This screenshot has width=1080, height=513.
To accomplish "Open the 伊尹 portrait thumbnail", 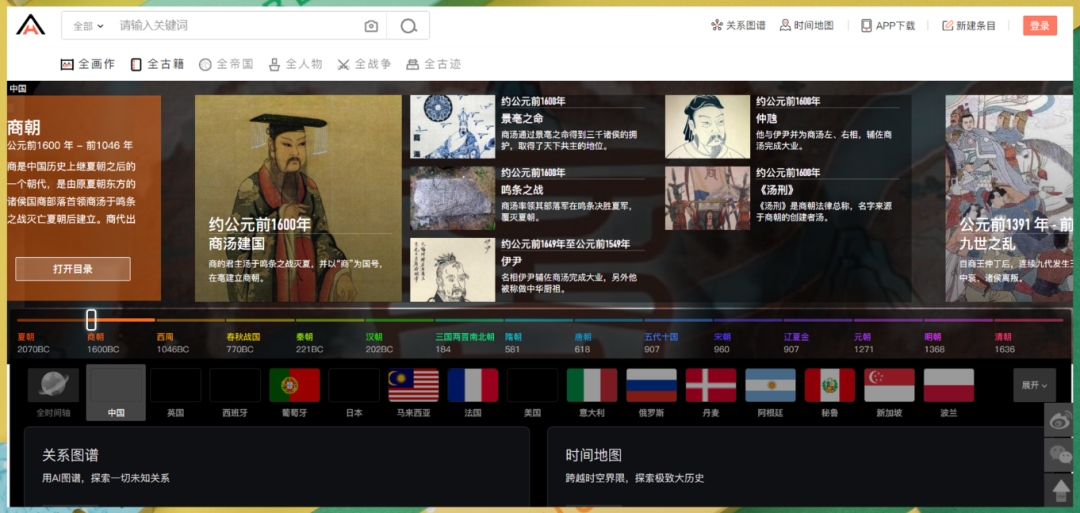I will [453, 270].
